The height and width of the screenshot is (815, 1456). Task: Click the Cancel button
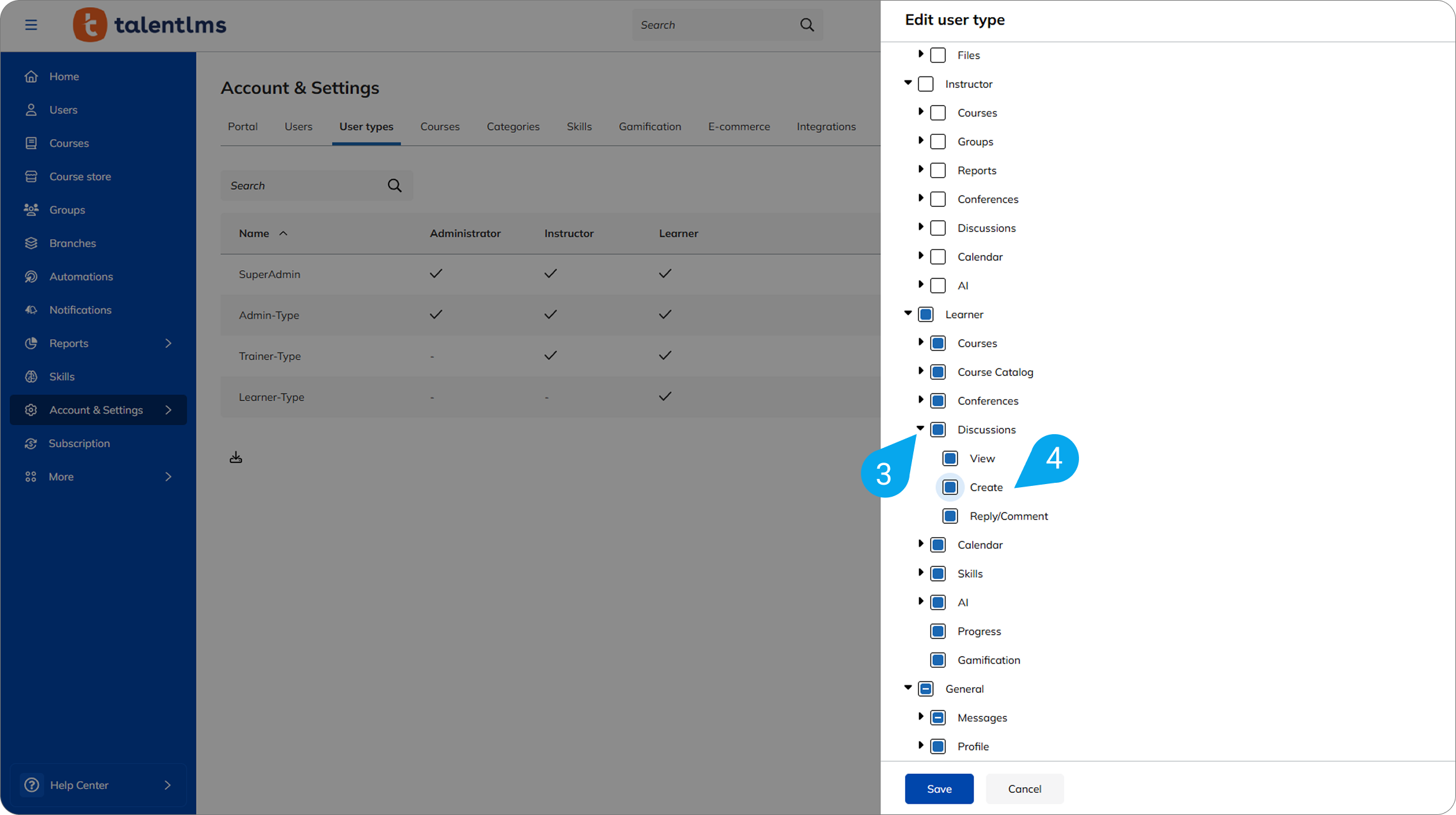coord(1024,788)
